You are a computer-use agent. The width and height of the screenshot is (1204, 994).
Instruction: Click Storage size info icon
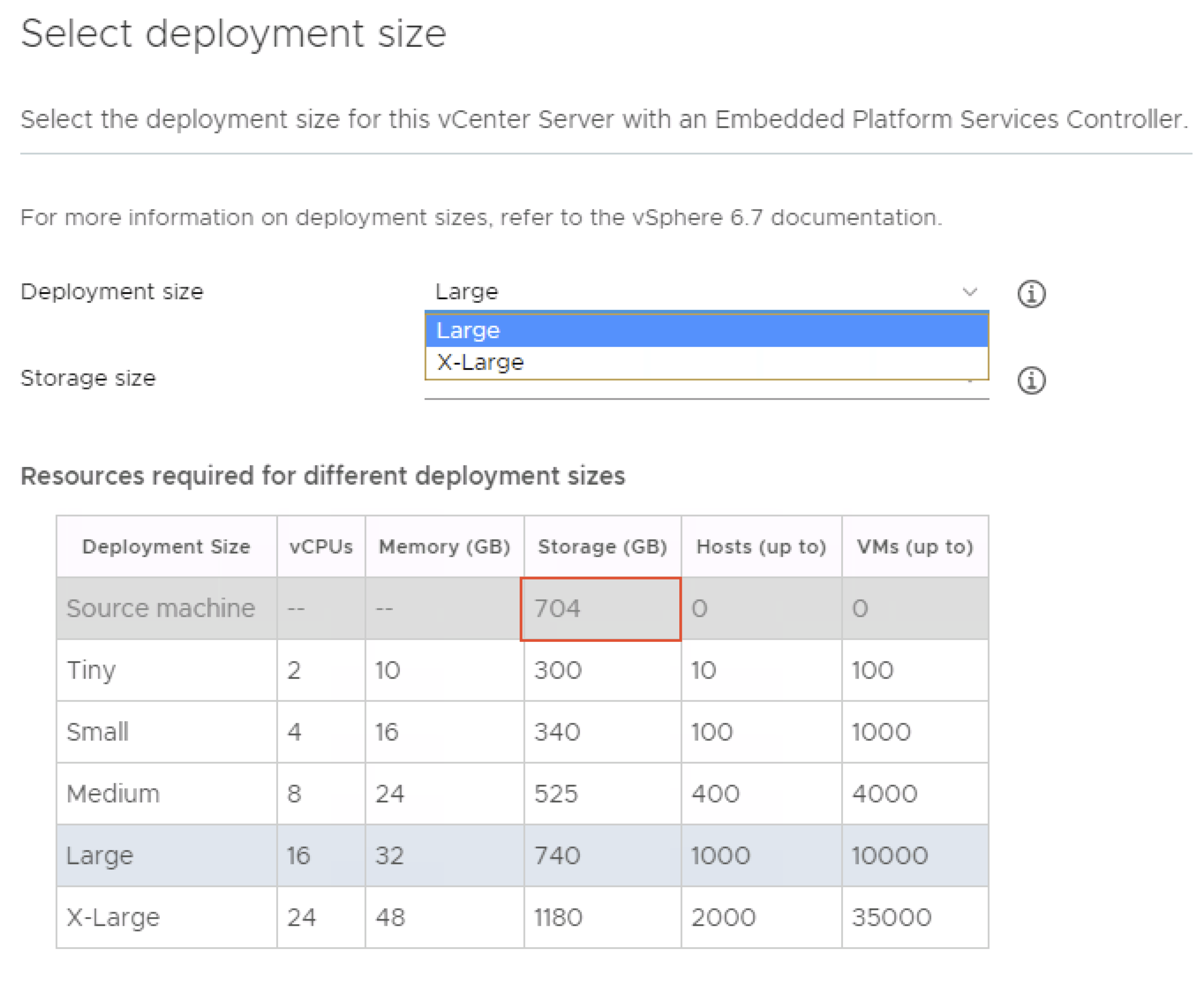(x=1031, y=380)
